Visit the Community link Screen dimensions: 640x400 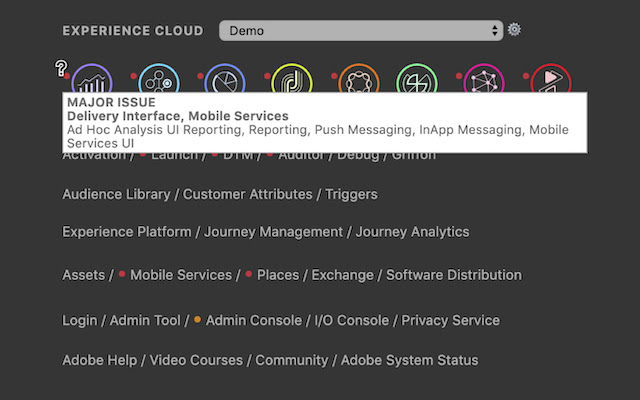291,360
